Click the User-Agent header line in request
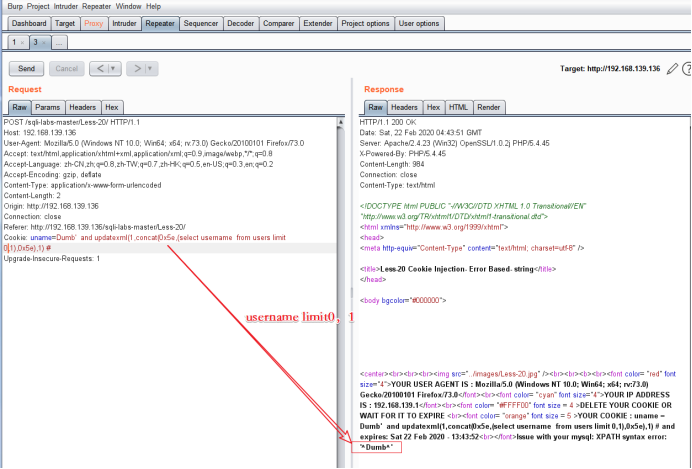This screenshot has width=692, height=469. click(x=154, y=143)
